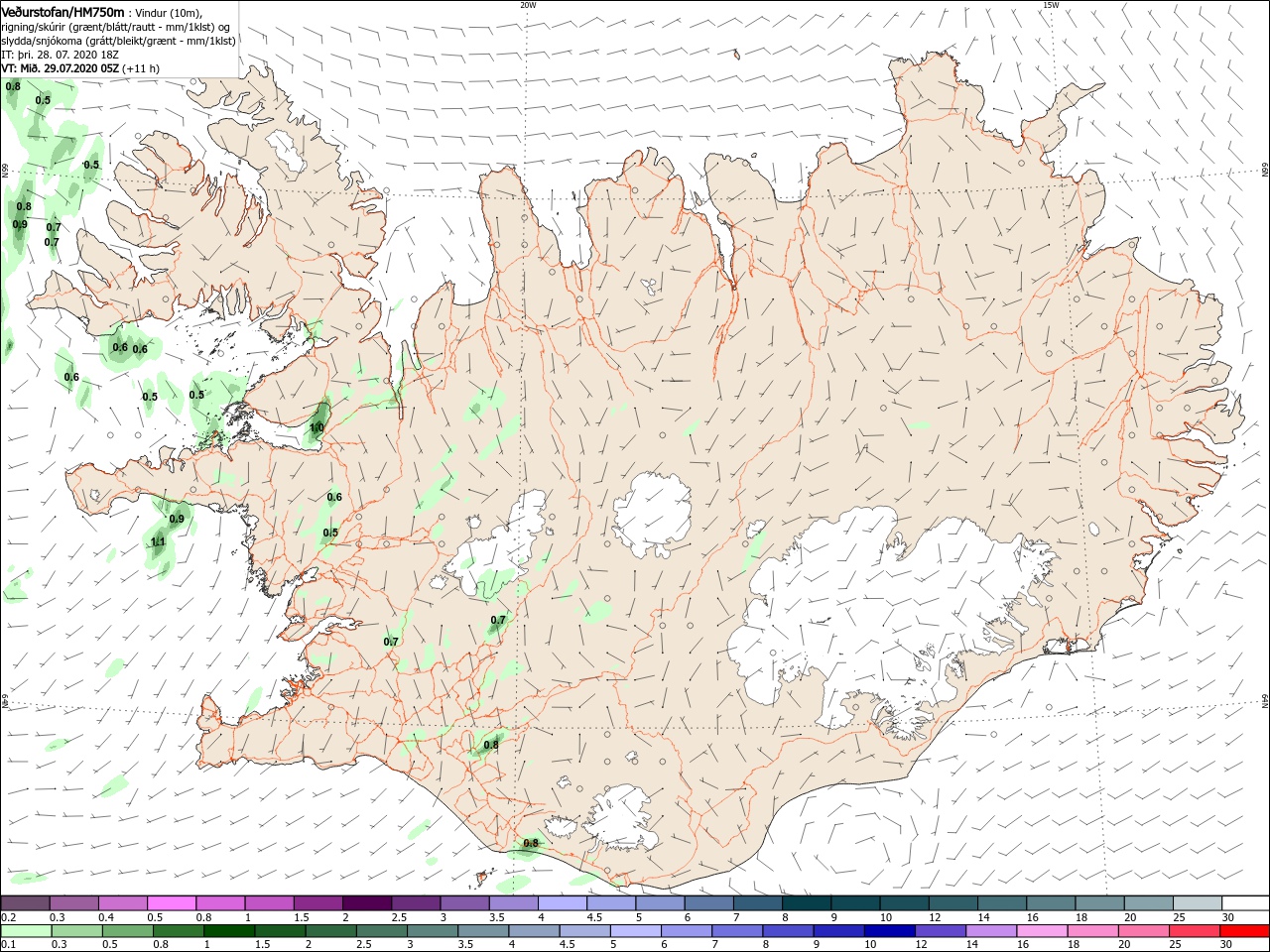Click the Veðurstofan/HM750m map title
Viewport: 1270px width, 952px height.
[63, 11]
